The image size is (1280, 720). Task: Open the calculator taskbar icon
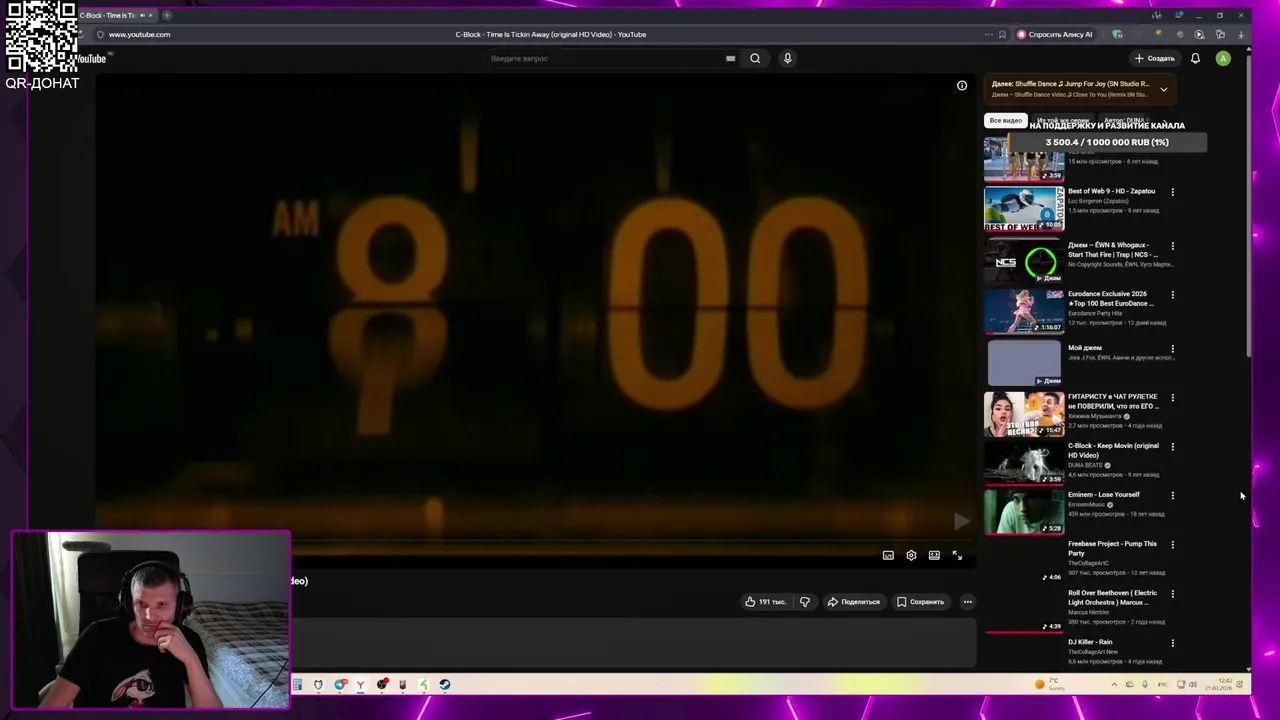297,685
